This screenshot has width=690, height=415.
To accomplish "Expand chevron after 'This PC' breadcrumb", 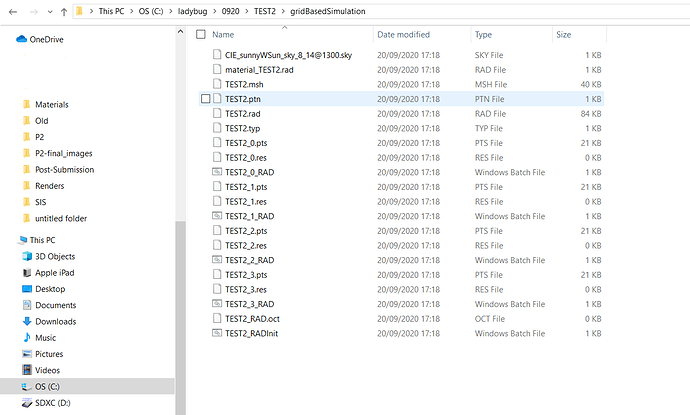I will tap(131, 11).
